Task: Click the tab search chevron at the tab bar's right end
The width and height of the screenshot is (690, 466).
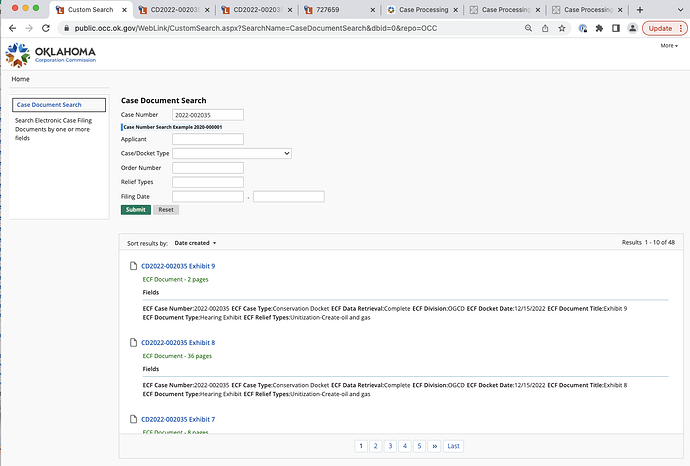Action: [680, 10]
